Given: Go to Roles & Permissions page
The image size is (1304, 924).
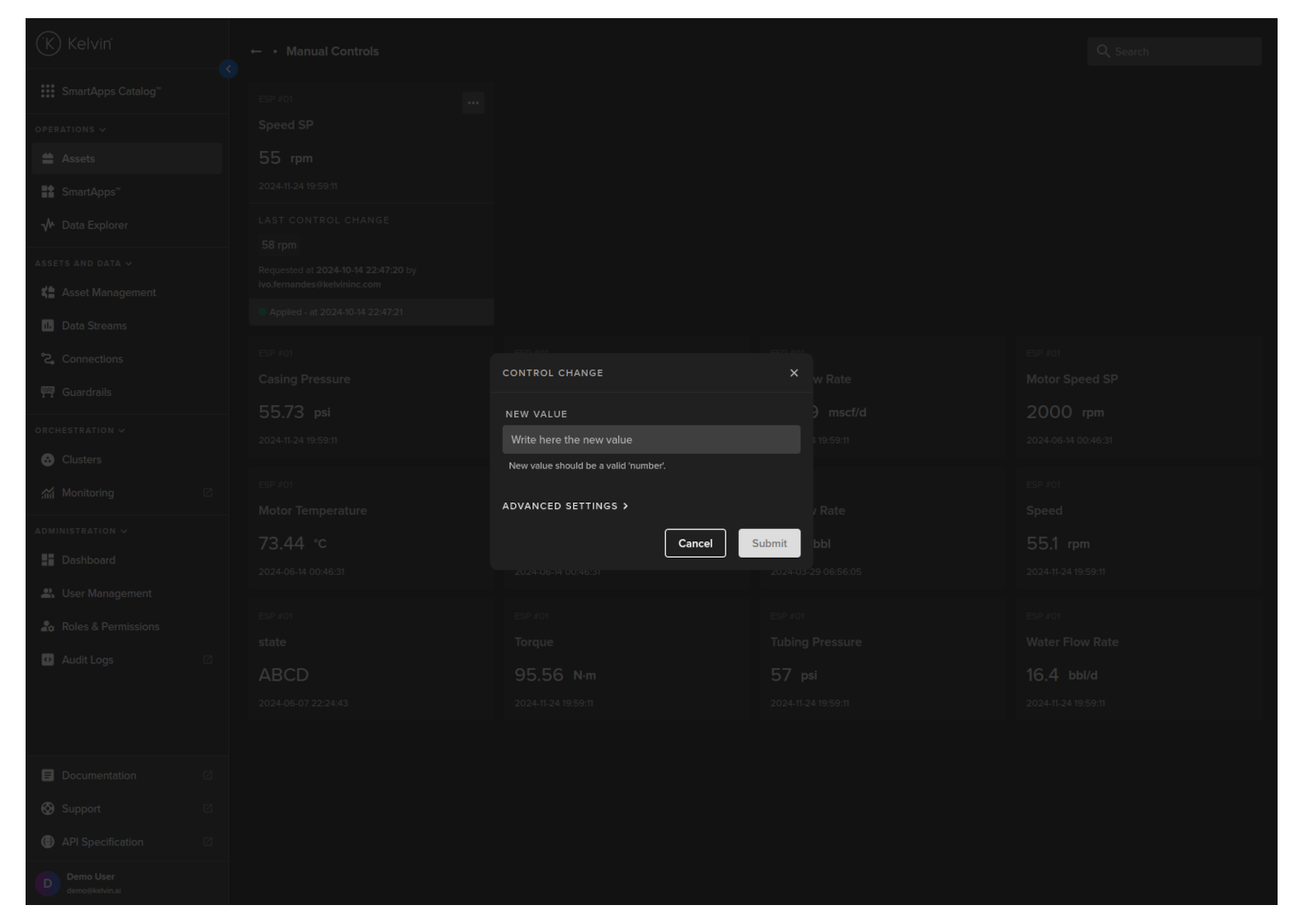Looking at the screenshot, I should pos(111,626).
